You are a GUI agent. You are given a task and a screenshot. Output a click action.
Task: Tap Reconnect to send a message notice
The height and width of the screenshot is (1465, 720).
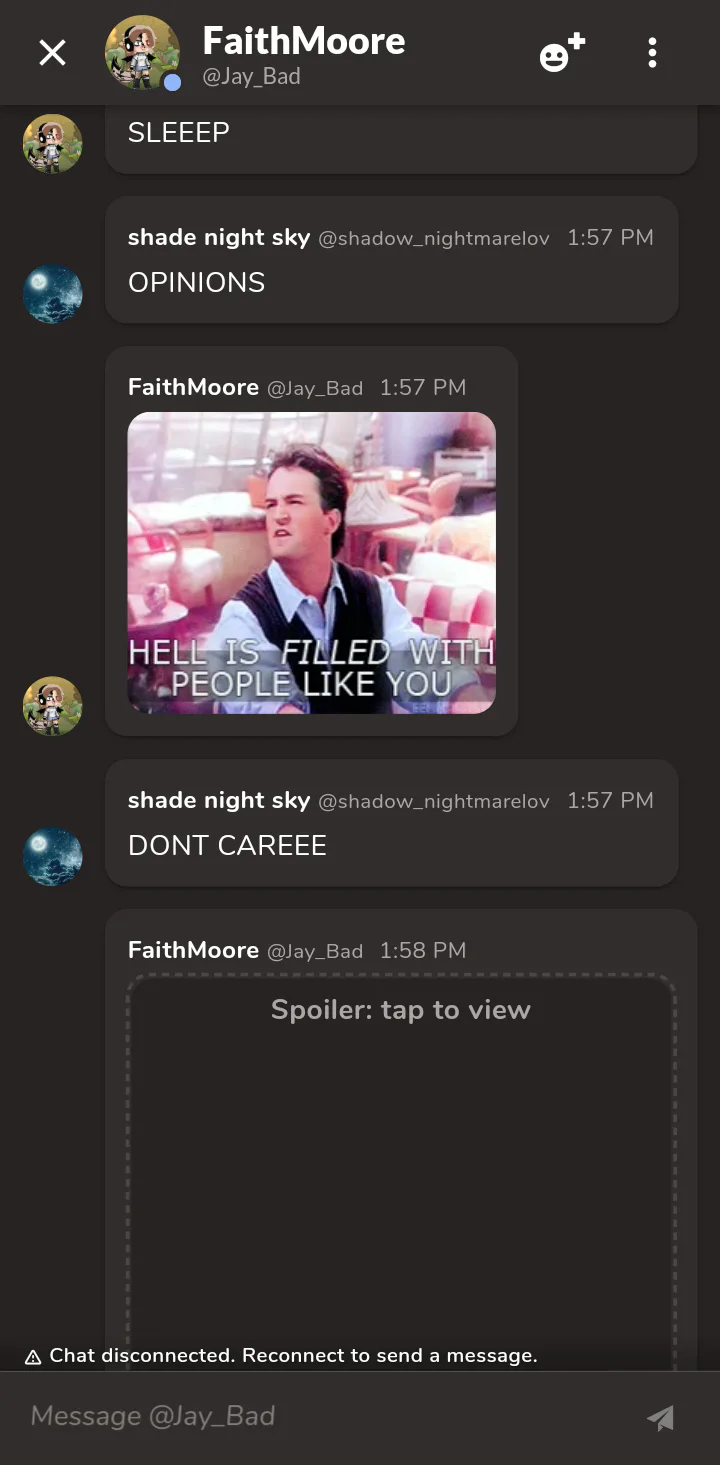coord(390,1356)
